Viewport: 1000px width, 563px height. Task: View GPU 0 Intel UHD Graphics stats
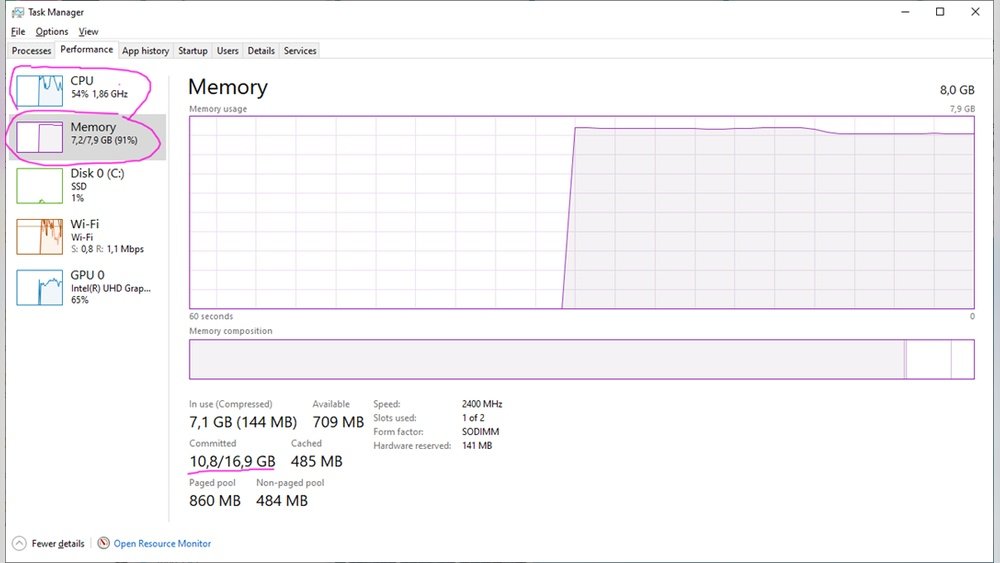pyautogui.click(x=40, y=287)
